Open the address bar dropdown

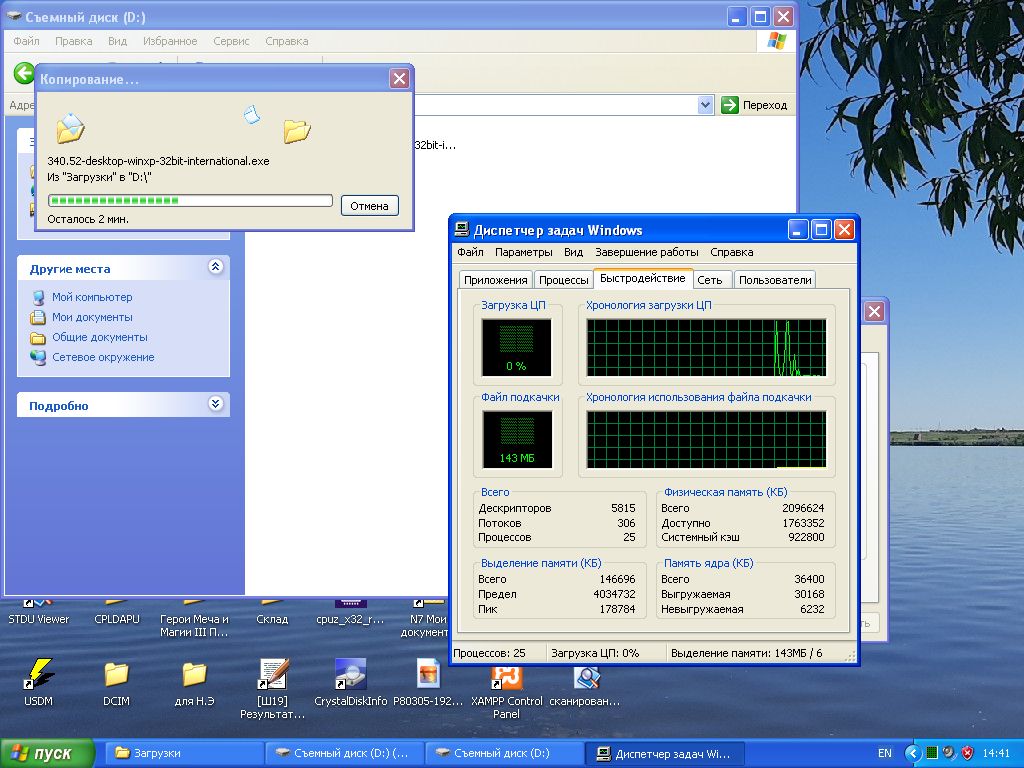pyautogui.click(x=705, y=104)
